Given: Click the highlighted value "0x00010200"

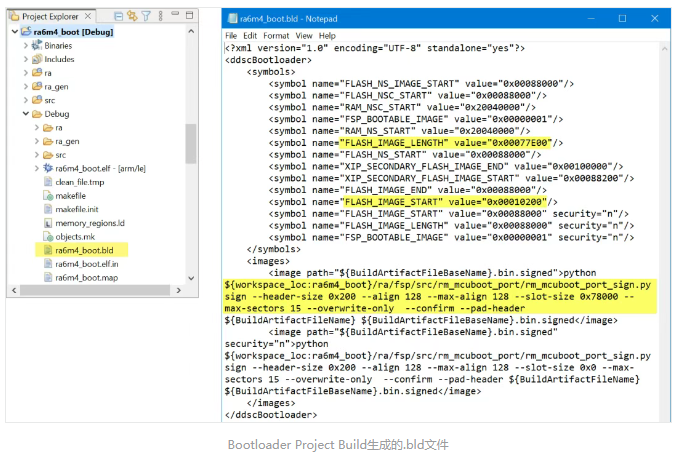Looking at the screenshot, I should tap(516, 202).
